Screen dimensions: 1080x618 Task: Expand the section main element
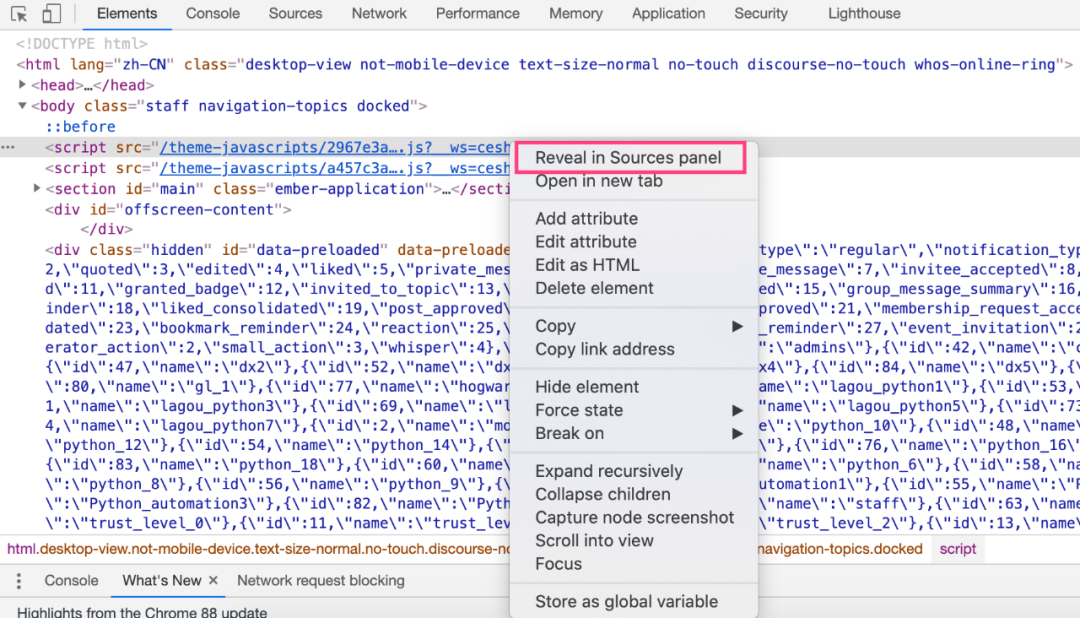point(37,188)
